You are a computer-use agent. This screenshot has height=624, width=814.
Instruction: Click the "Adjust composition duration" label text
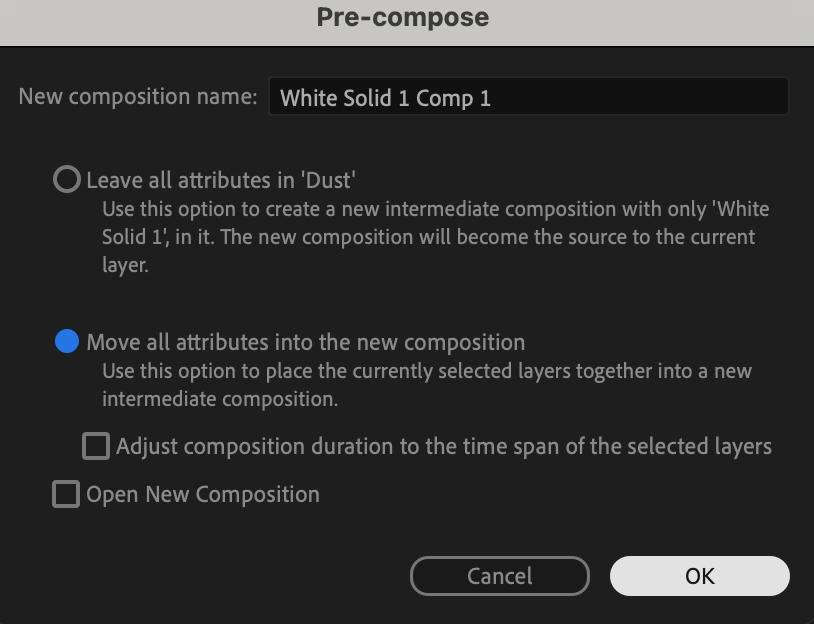click(443, 446)
